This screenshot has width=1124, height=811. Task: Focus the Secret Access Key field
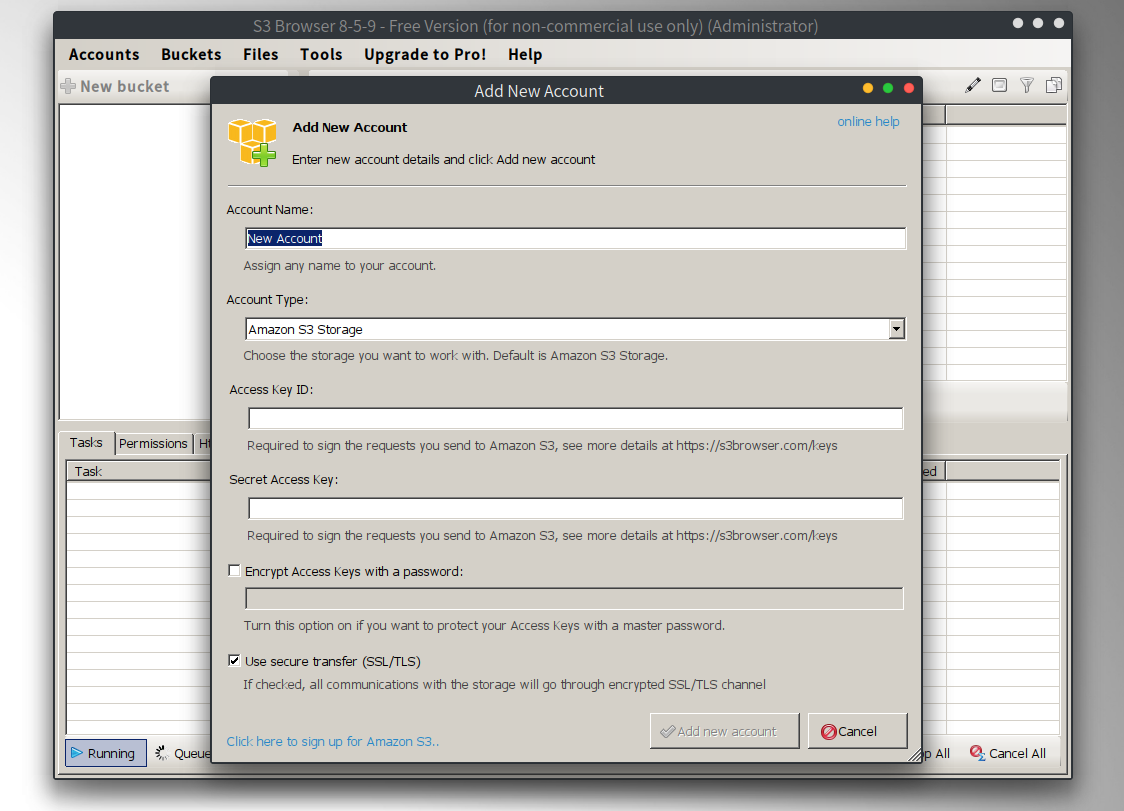click(x=575, y=509)
